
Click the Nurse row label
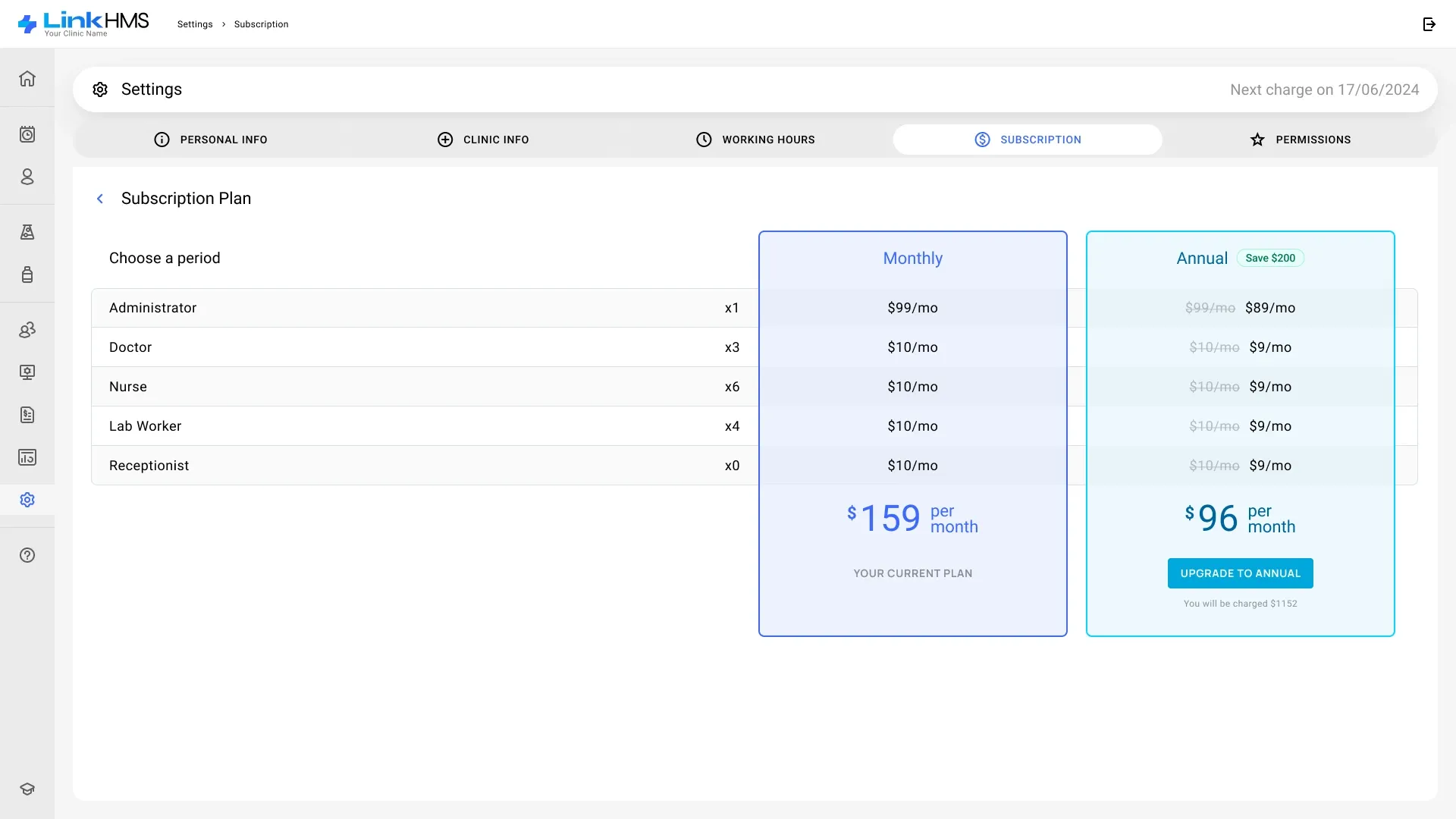(x=128, y=387)
